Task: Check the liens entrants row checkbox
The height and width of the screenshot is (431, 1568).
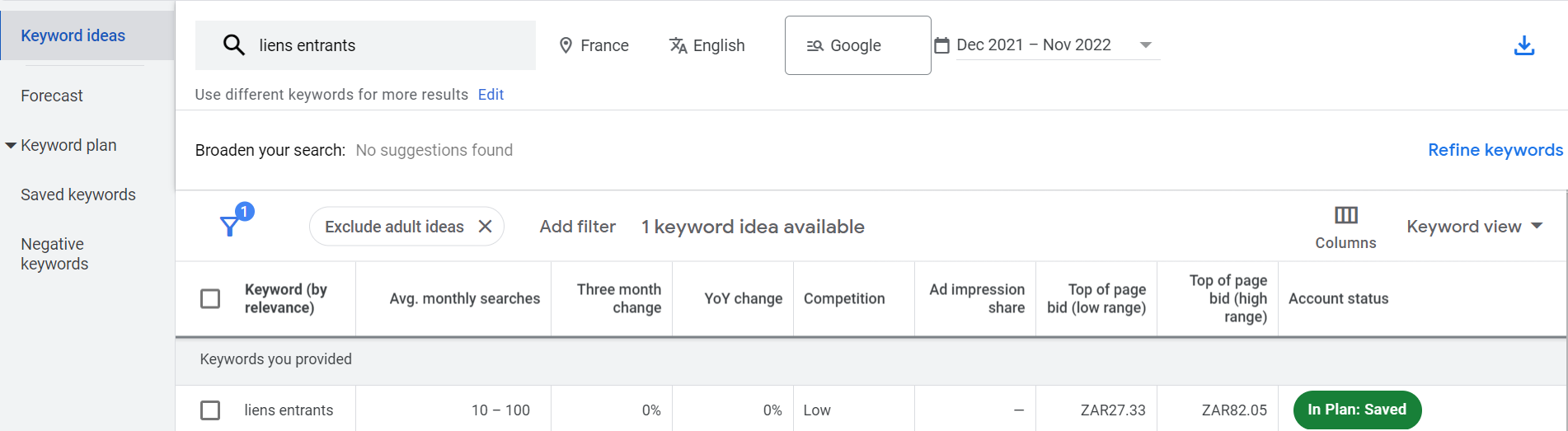Action: click(x=210, y=410)
